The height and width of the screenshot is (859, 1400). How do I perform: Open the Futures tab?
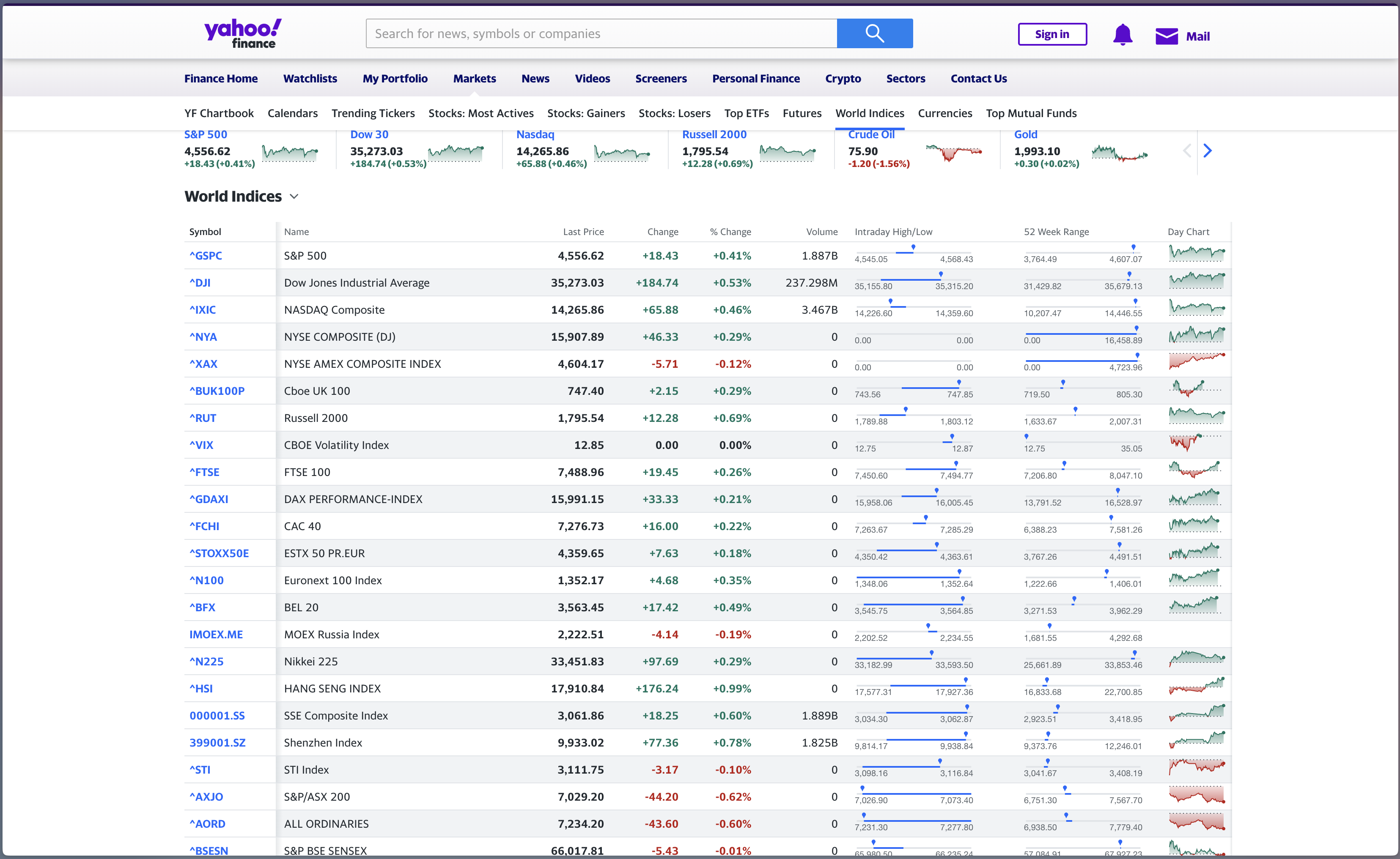802,113
